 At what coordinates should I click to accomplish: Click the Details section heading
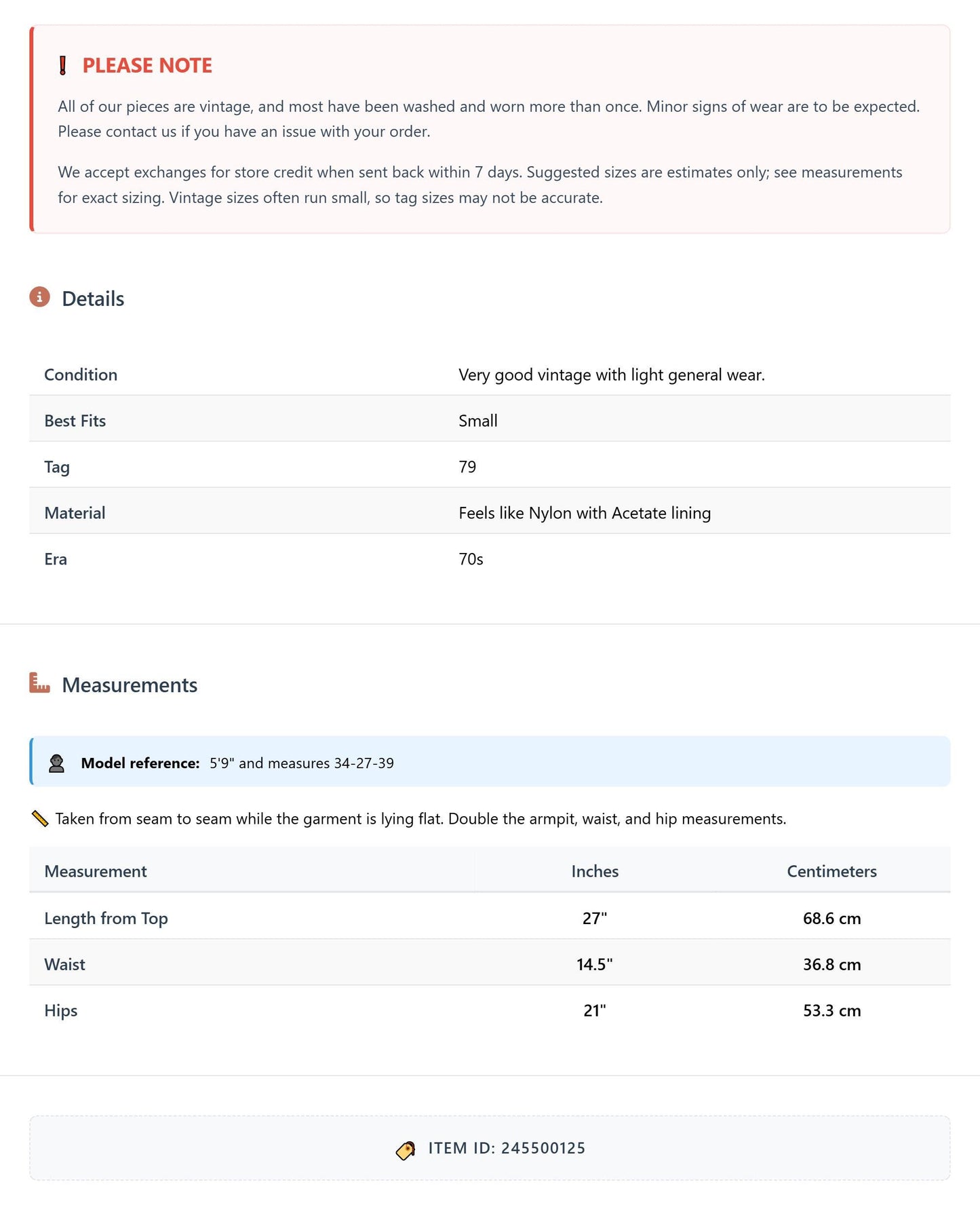[93, 299]
